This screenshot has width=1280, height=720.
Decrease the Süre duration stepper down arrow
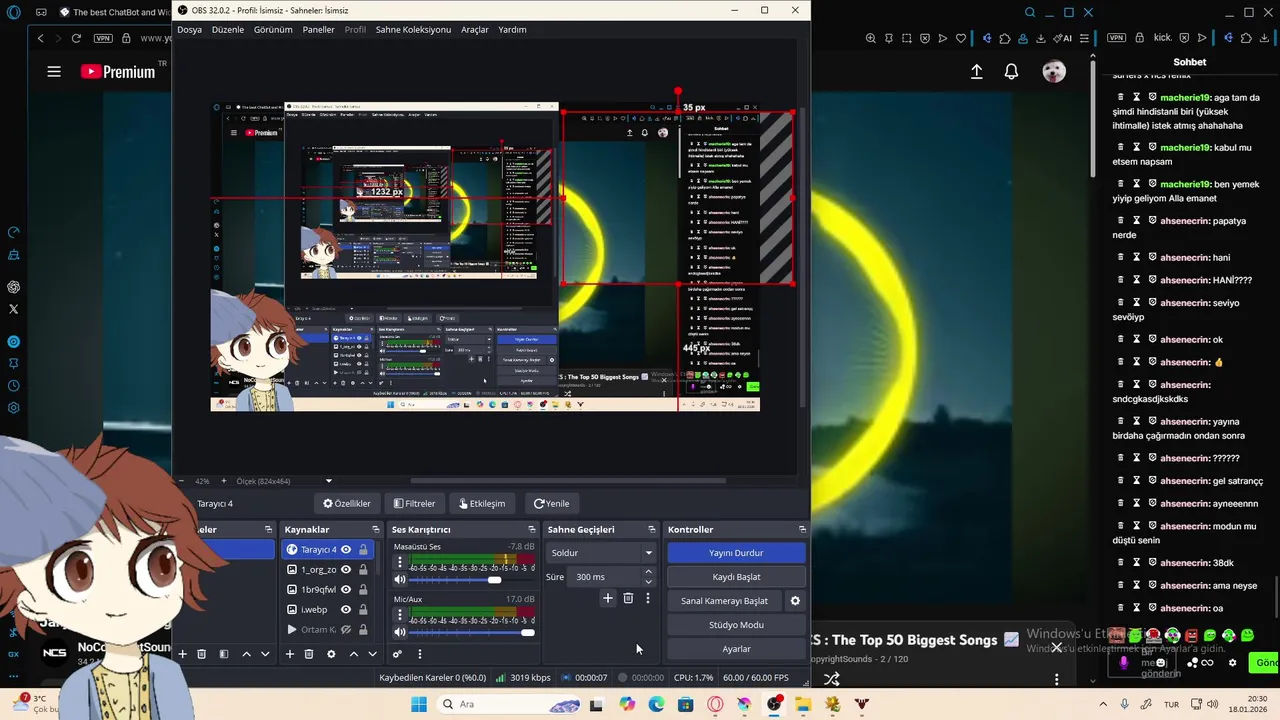coord(648,582)
